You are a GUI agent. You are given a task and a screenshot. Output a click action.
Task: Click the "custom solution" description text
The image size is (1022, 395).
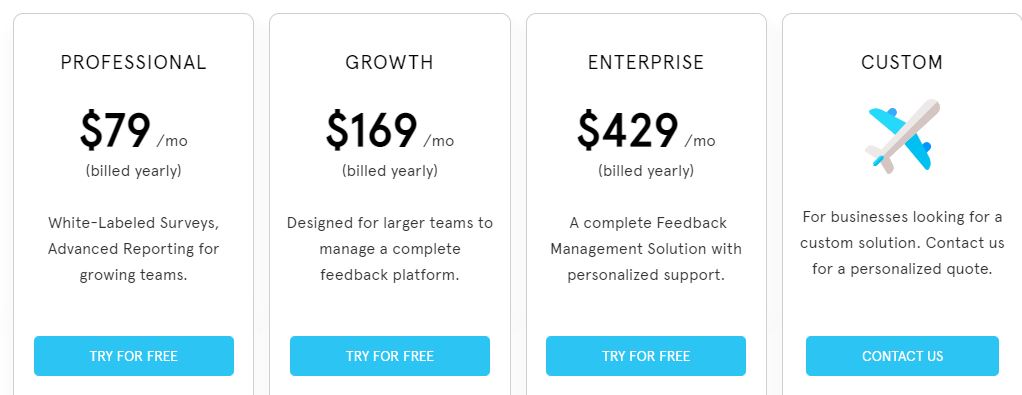(x=902, y=242)
